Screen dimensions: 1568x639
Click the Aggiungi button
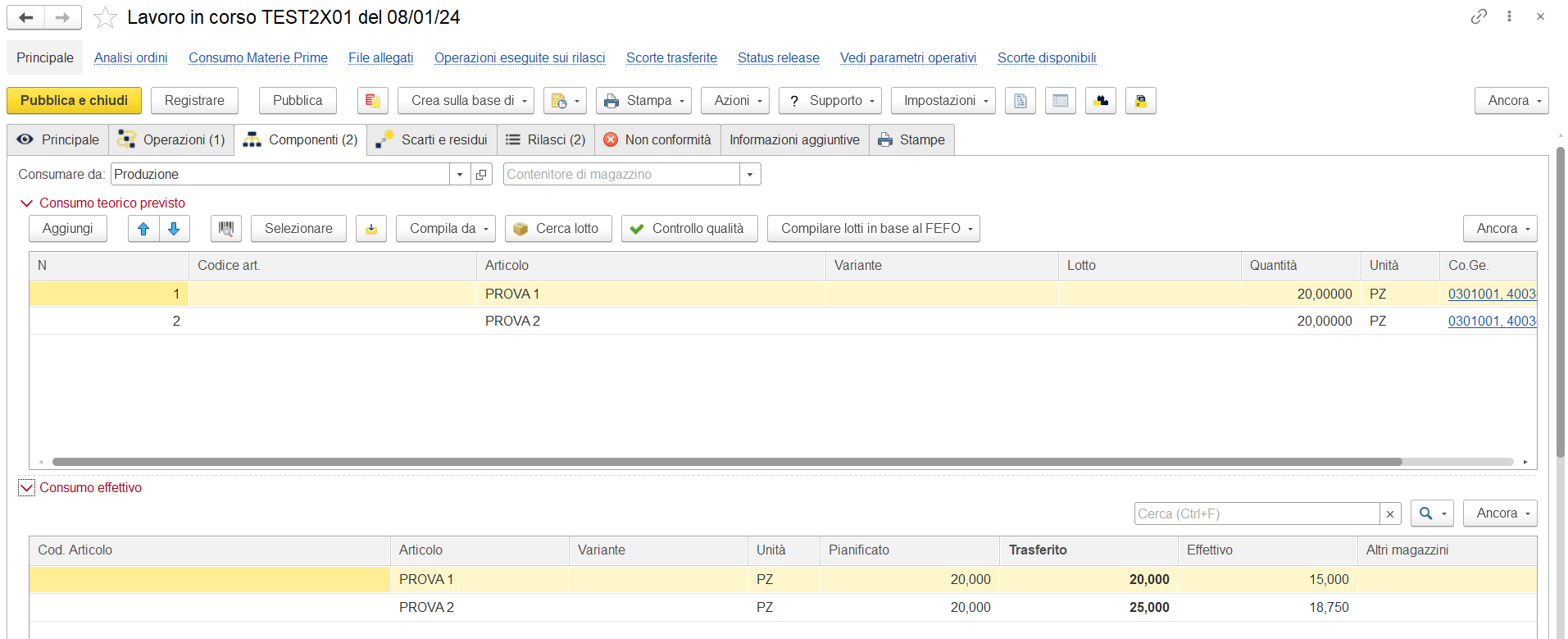coord(68,229)
